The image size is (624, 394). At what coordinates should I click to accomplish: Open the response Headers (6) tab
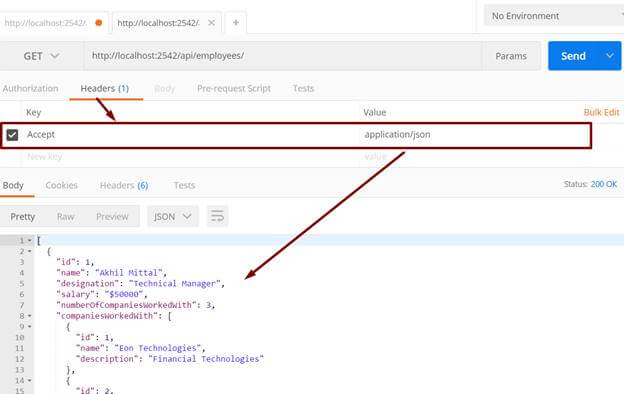coord(124,185)
